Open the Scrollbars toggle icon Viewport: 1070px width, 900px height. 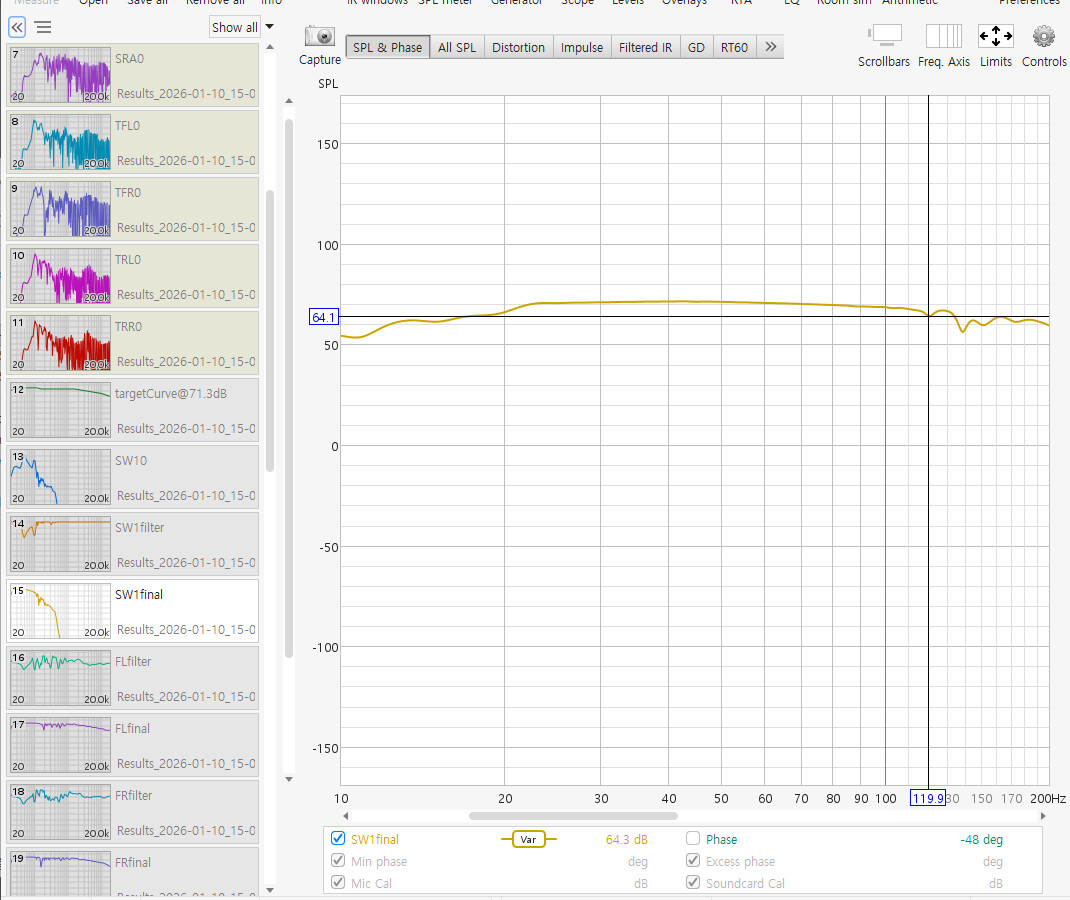(x=884, y=37)
